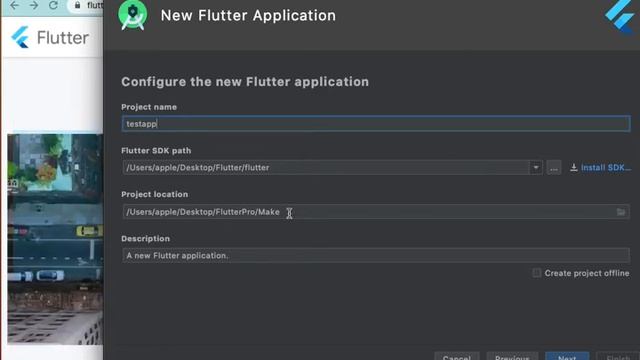This screenshot has height=360, width=640.
Task: Go back in the browser window
Action: [14, 5]
